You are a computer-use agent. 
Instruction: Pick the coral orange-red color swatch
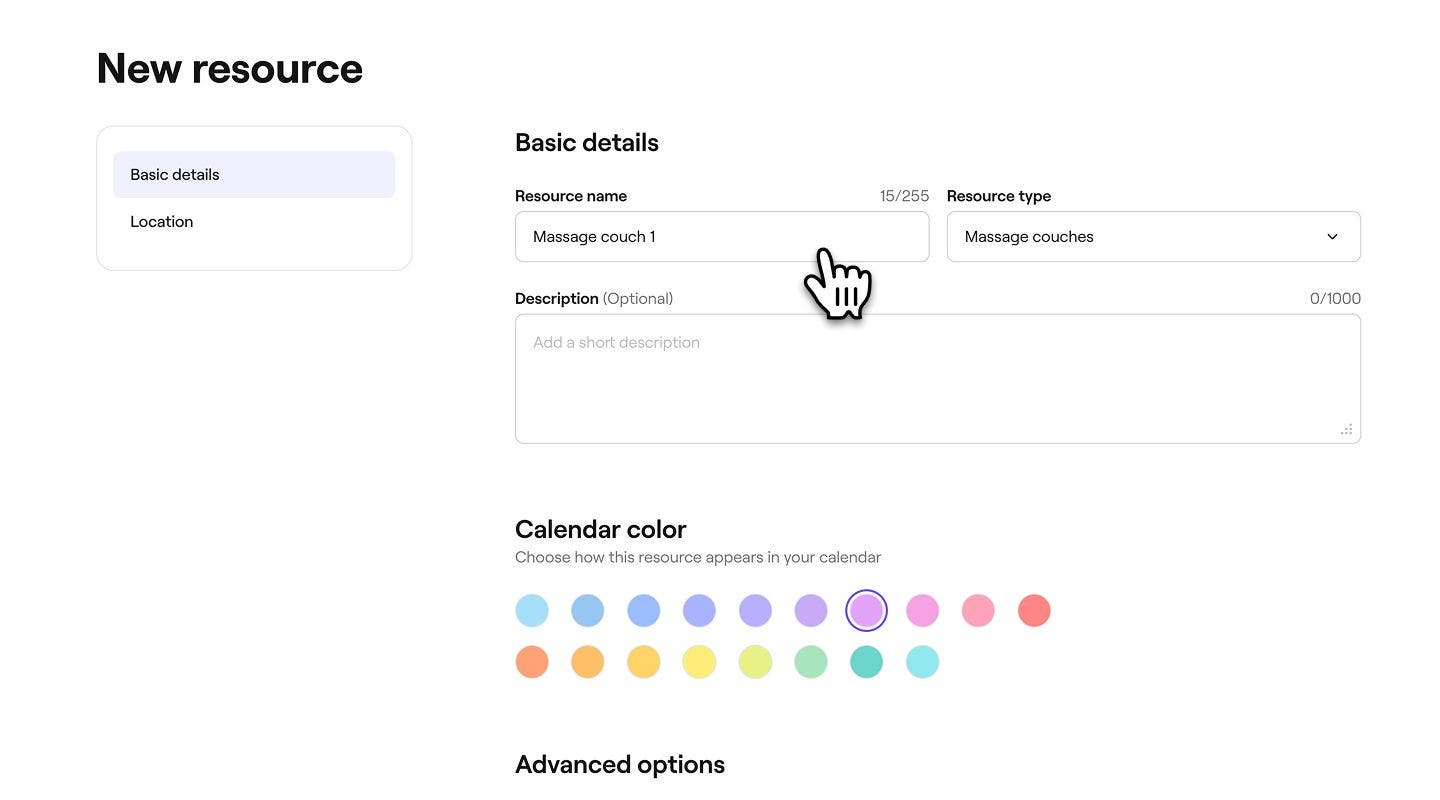[532, 662]
